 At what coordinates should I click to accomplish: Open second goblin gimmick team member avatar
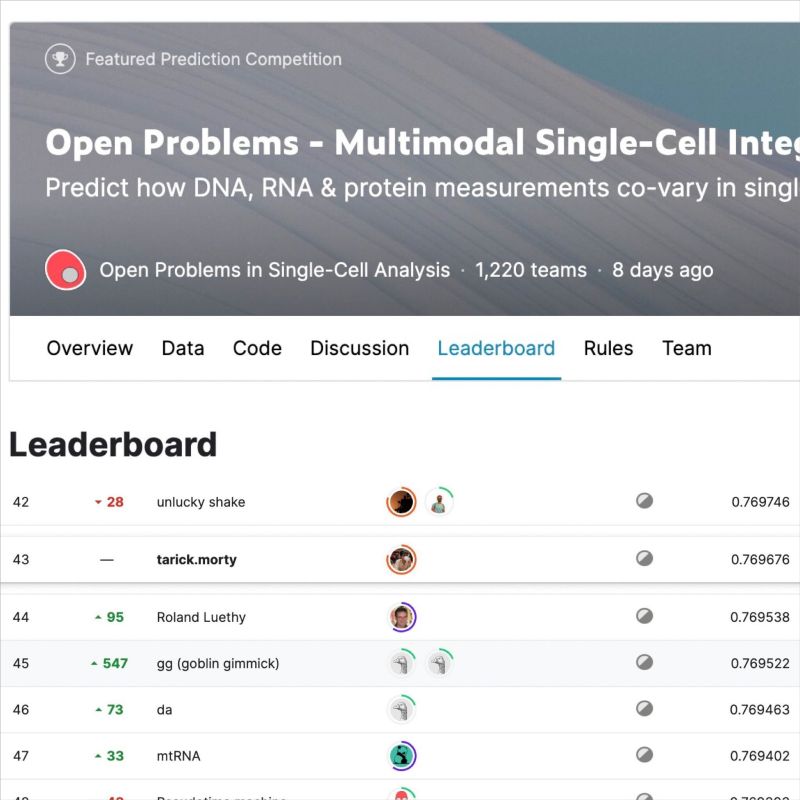coord(439,663)
